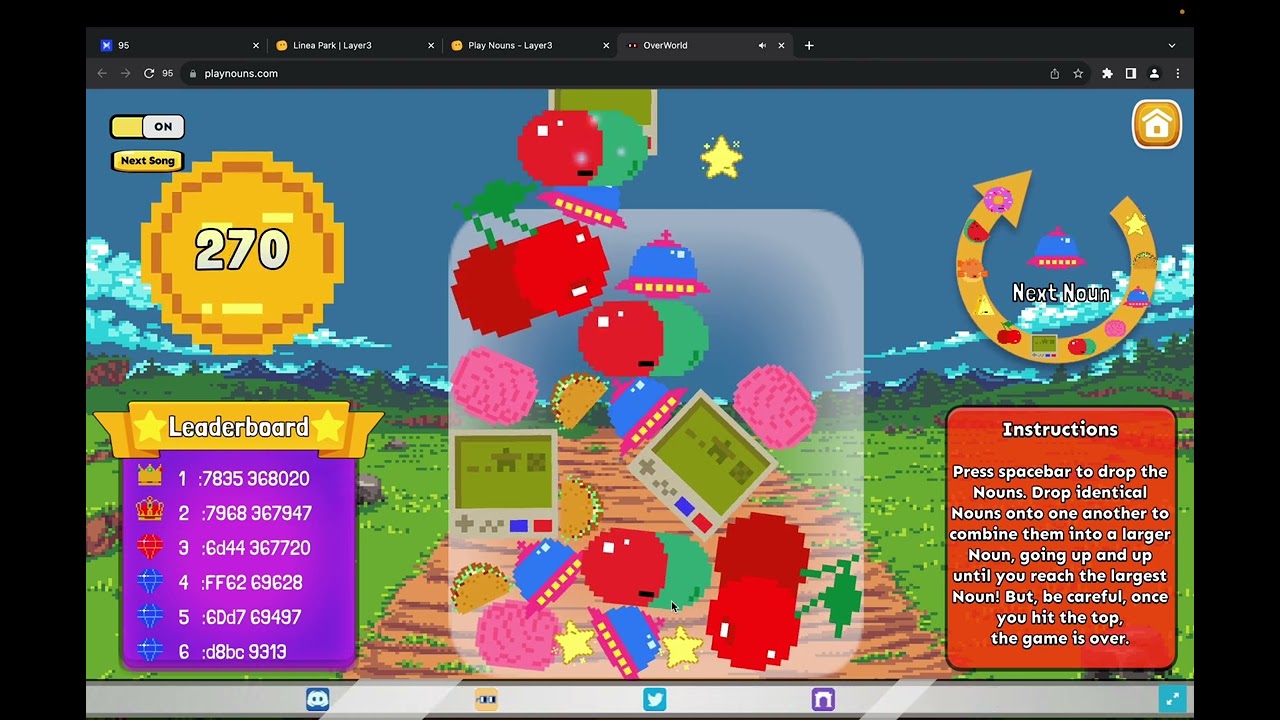Open the Twitter bird icon
The width and height of the screenshot is (1280, 720).
(655, 700)
